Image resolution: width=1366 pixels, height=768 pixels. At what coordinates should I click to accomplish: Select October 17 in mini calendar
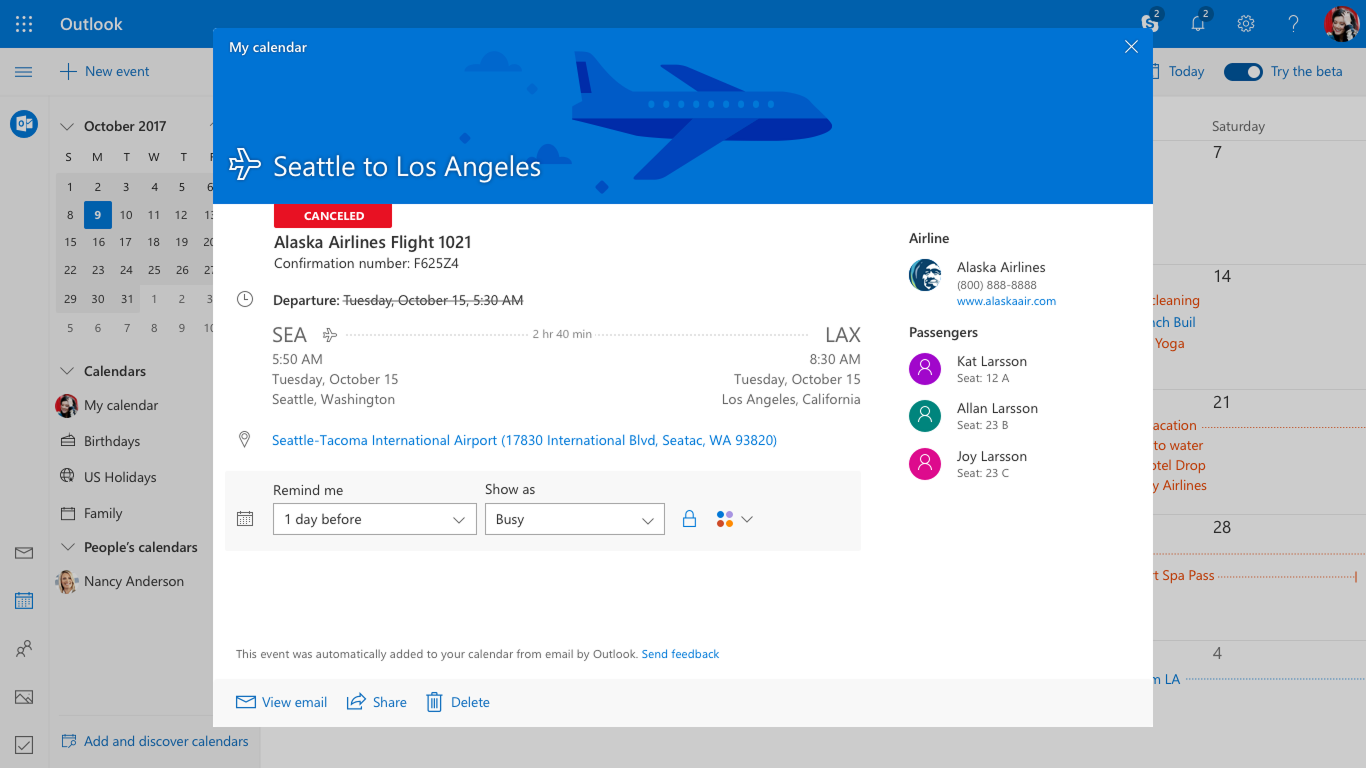point(126,242)
